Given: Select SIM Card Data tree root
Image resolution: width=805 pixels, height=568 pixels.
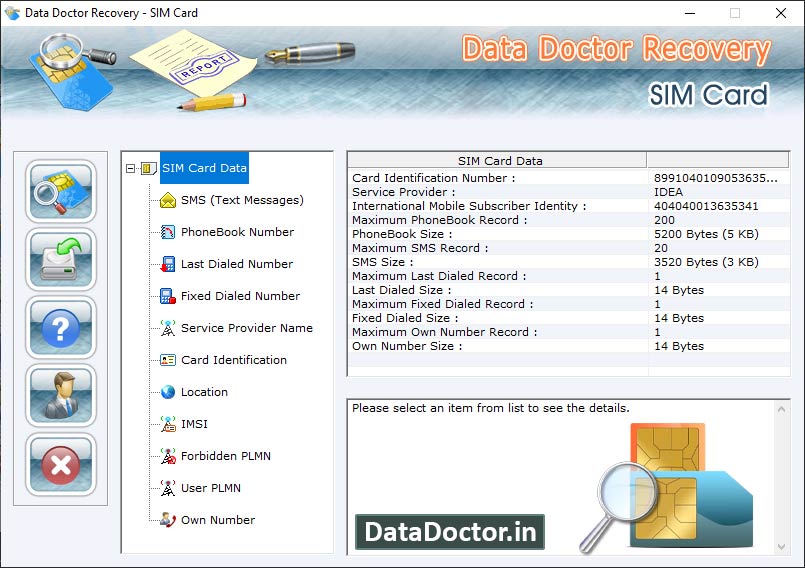Looking at the screenshot, I should coord(204,168).
